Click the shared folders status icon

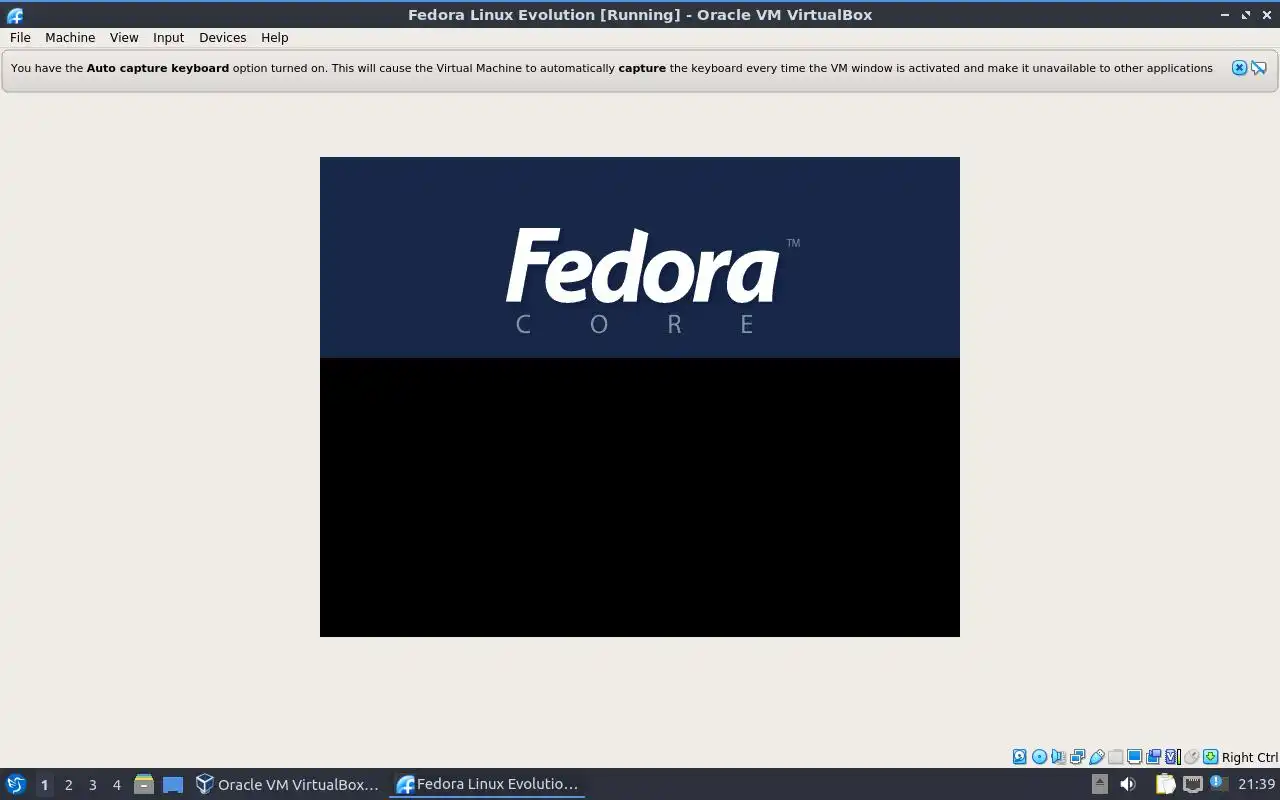coord(1115,757)
